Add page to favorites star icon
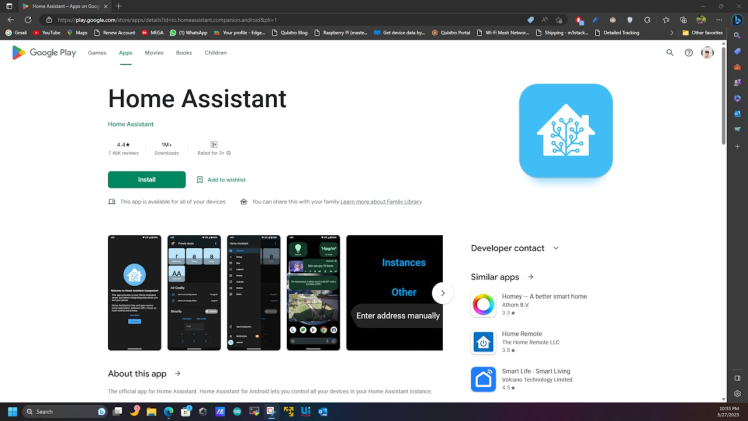Image resolution: width=748 pixels, height=421 pixels. click(559, 20)
